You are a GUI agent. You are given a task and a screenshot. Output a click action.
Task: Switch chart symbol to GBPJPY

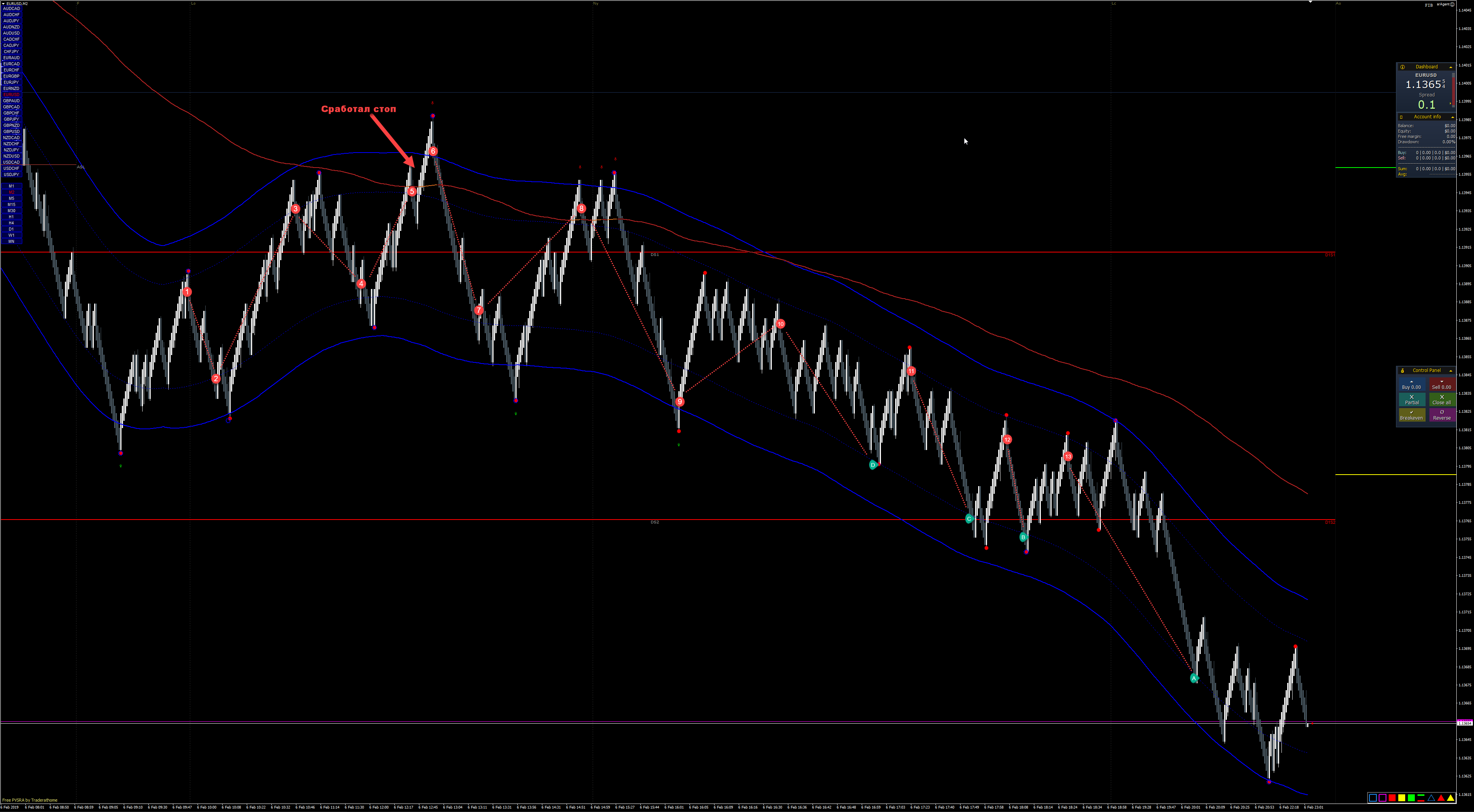(12, 119)
